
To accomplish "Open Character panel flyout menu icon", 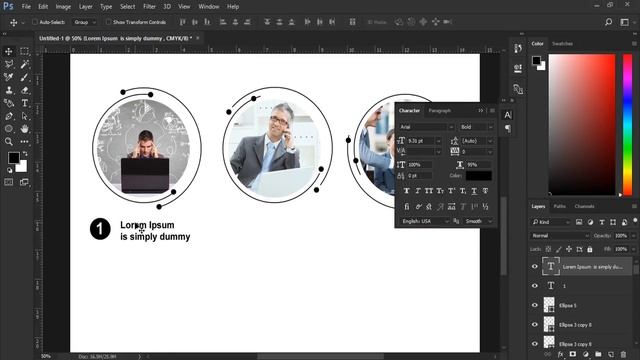I will (492, 111).
